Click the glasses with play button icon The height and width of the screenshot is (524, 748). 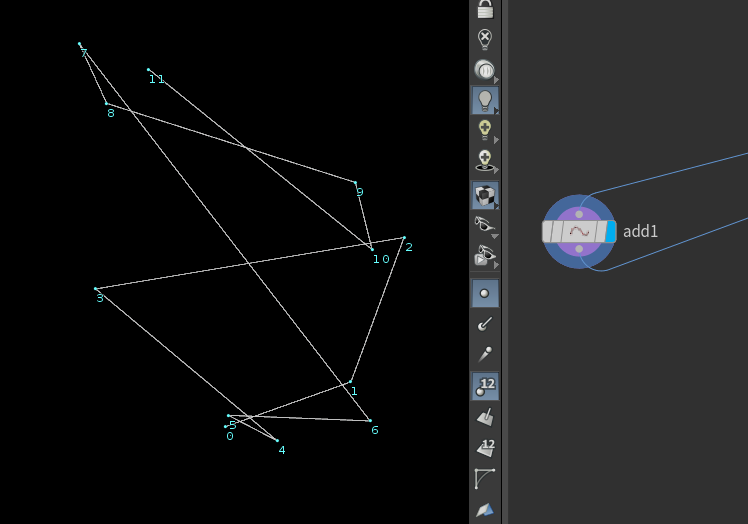(485, 255)
